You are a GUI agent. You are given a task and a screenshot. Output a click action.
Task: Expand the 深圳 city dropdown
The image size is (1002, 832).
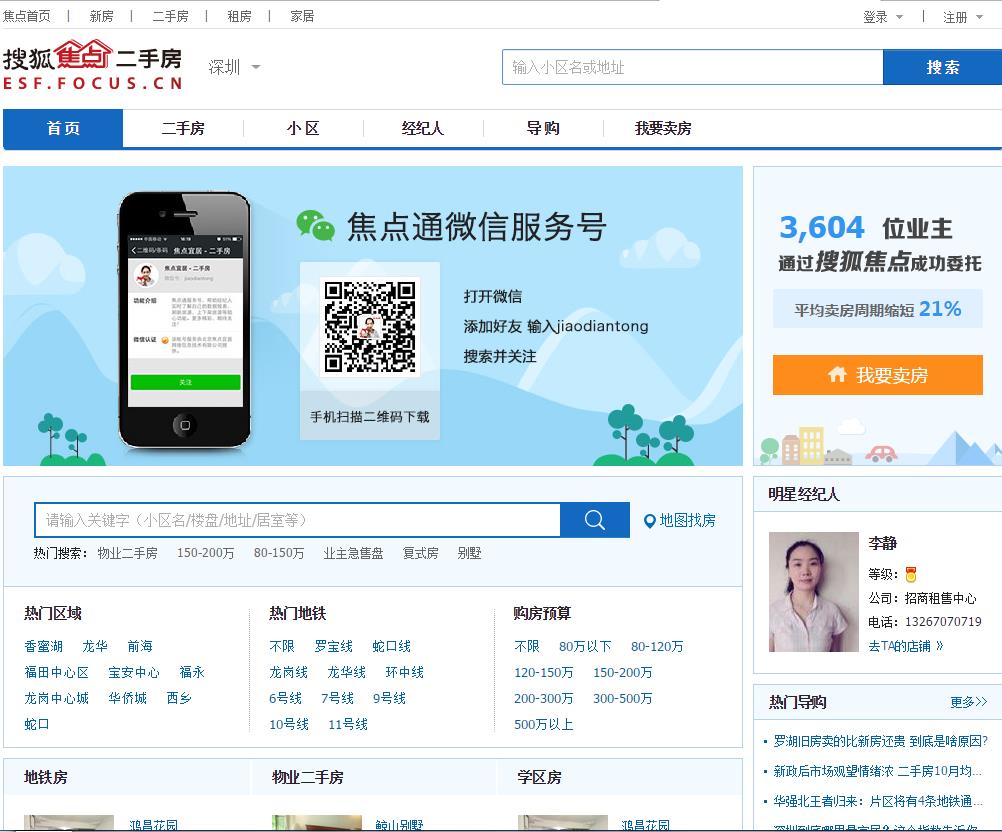(234, 67)
